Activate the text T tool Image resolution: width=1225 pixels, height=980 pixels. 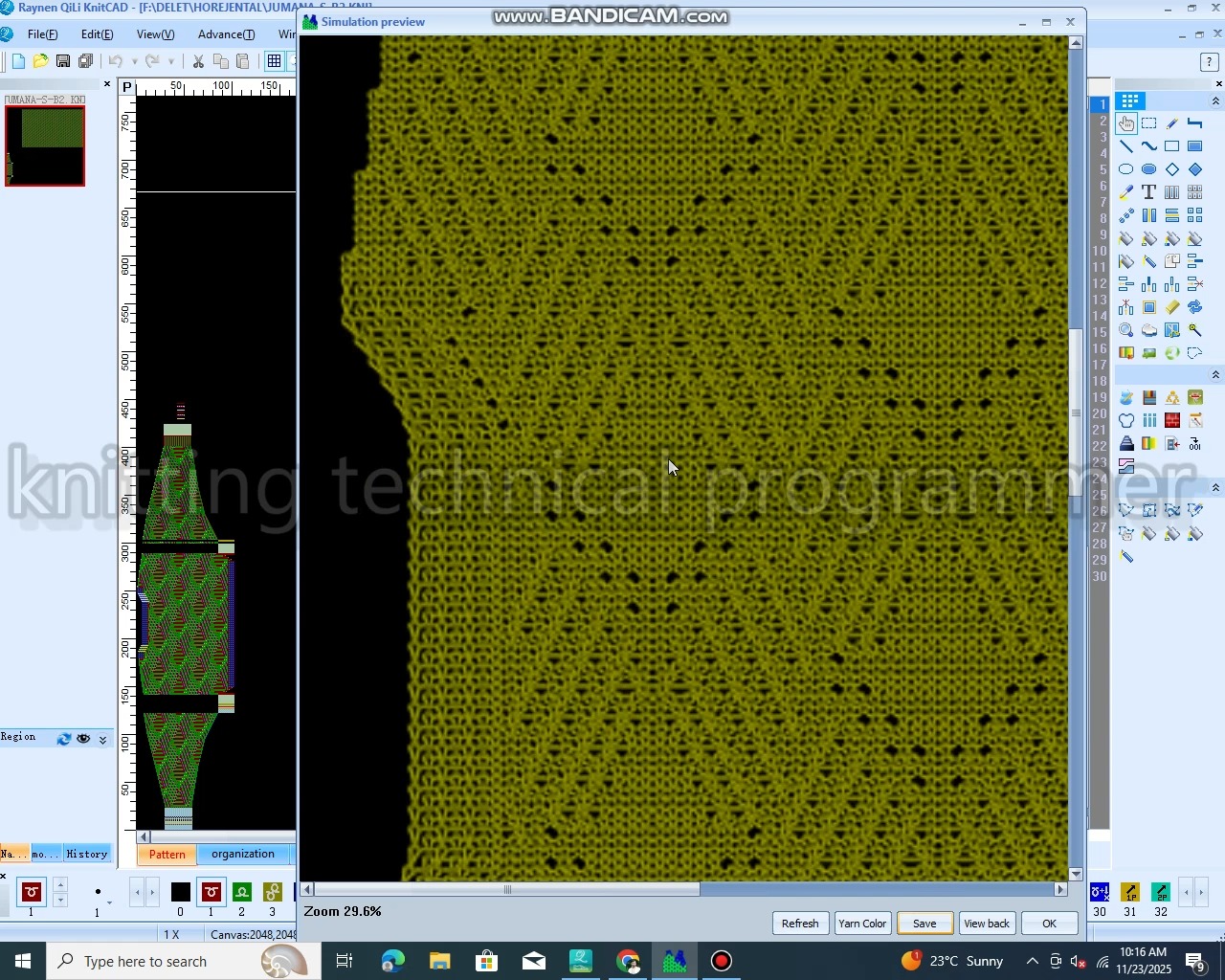1149,192
